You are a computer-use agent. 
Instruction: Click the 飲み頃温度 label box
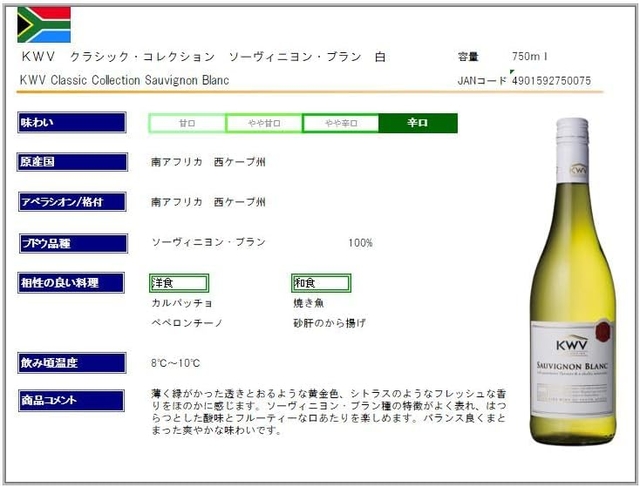[x=72, y=363]
